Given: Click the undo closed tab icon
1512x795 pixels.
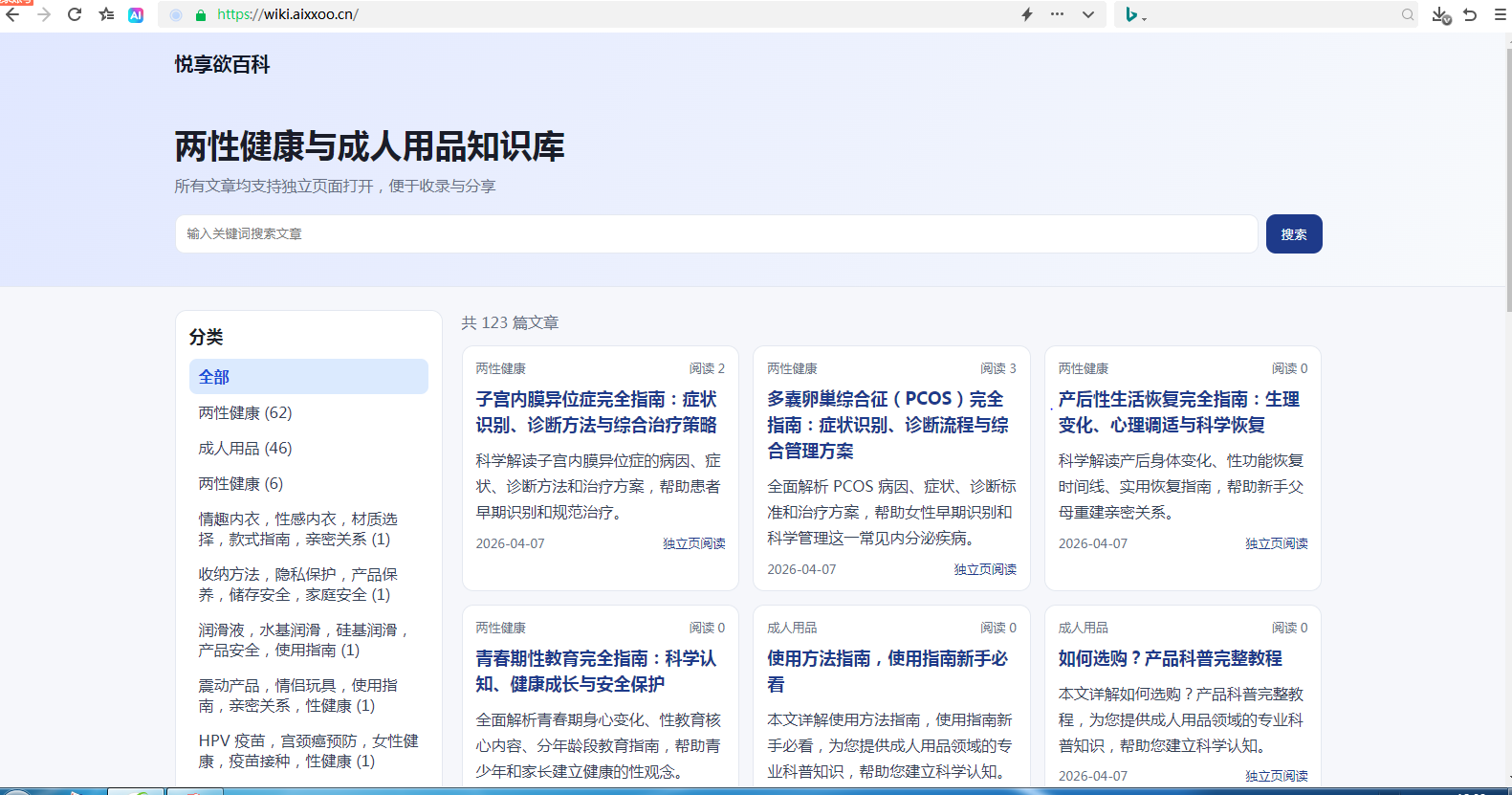Looking at the screenshot, I should (x=1471, y=14).
